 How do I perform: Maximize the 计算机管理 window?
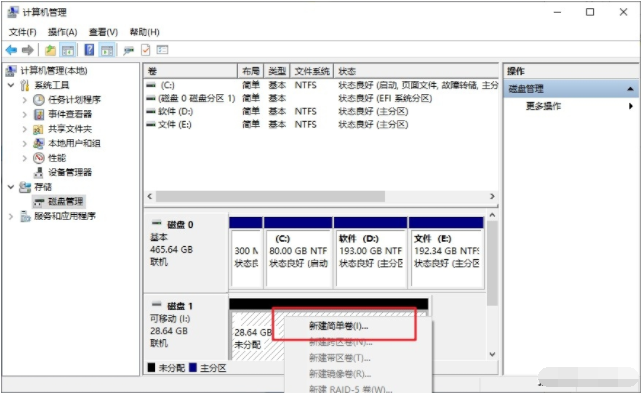590,12
